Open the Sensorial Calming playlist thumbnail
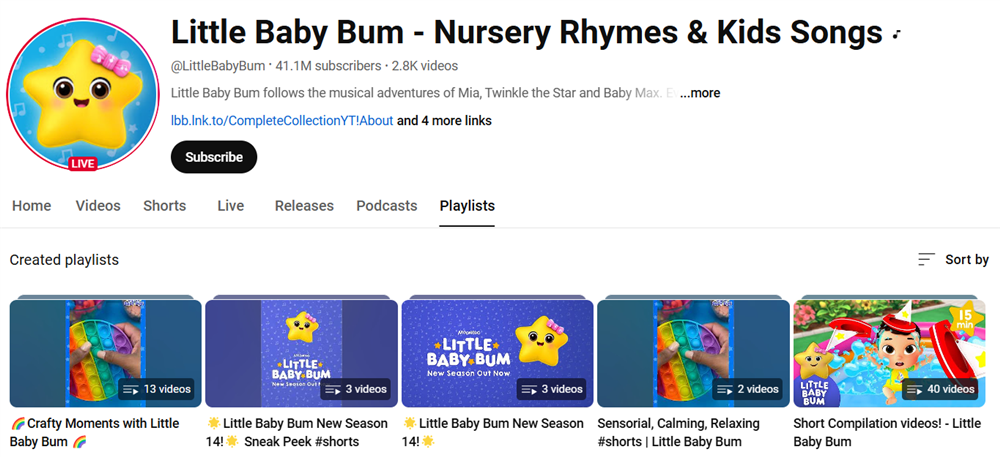Screen dimensions: 1000x457 (x=693, y=353)
